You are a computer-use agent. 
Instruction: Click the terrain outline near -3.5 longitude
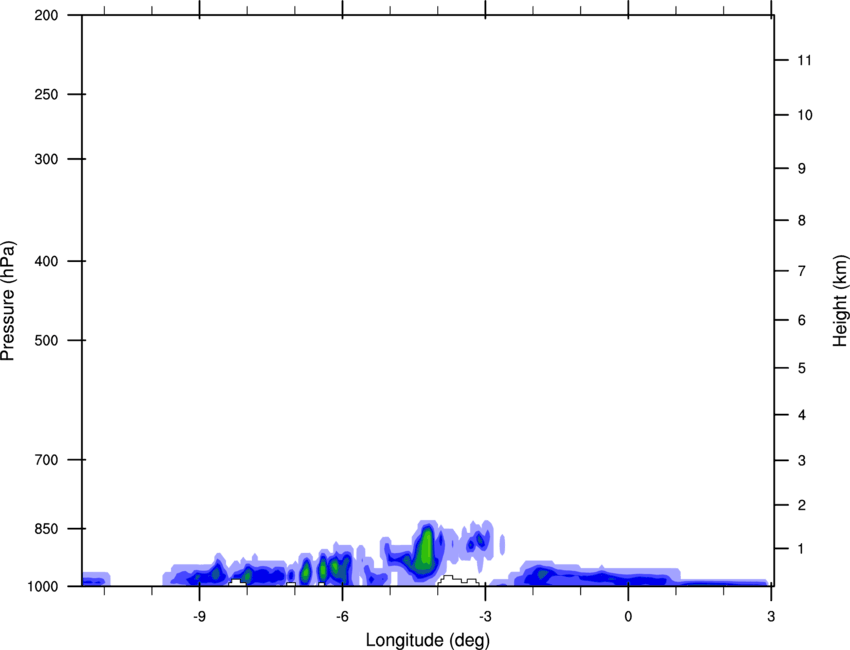coord(459,581)
